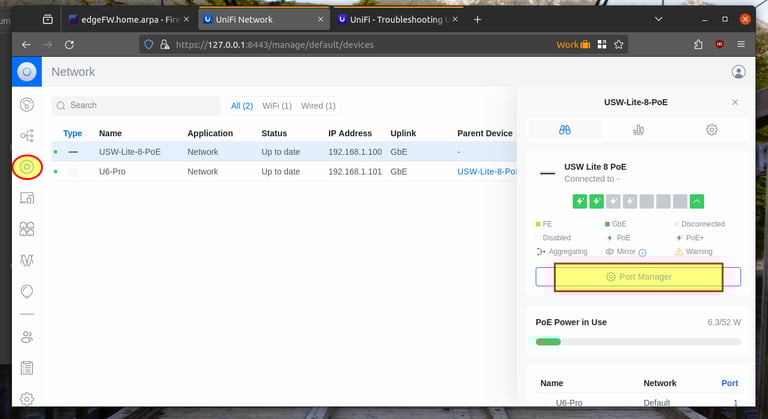Filter devices by All (2)
Screen dimensions: 768x419
[x=241, y=106]
